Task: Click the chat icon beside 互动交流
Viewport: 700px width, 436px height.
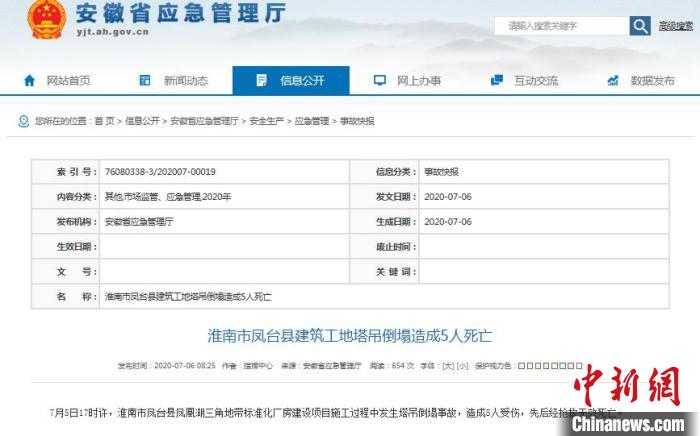Action: [496, 80]
